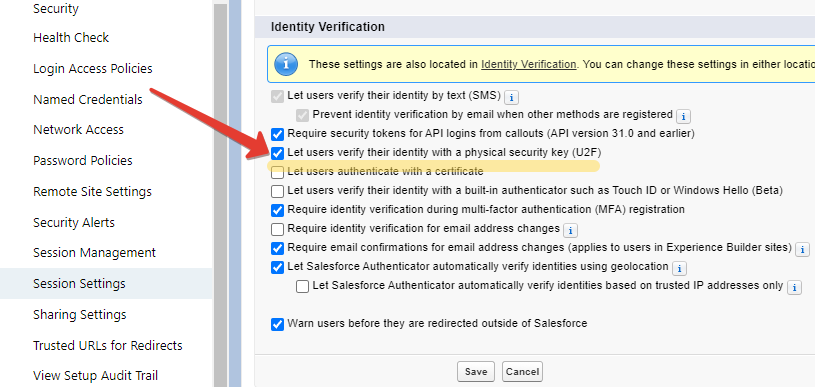Viewport: 815px width, 387px height.
Task: Uncheck physical security key (U2F) option
Action: (x=278, y=153)
